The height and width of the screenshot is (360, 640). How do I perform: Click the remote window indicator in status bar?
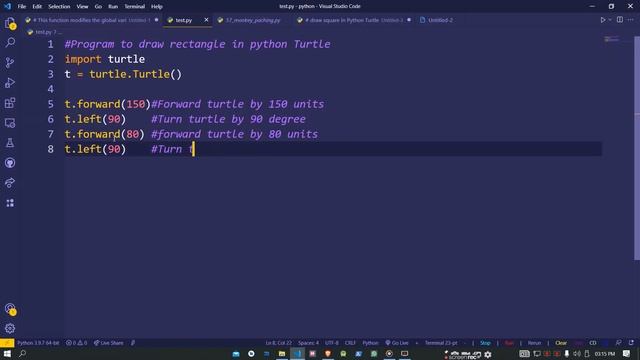7,343
